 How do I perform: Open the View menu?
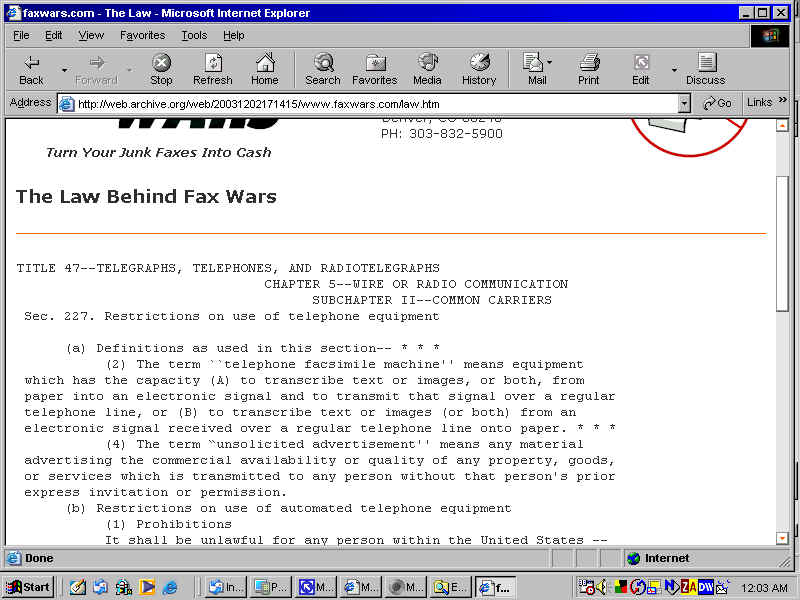[x=91, y=35]
